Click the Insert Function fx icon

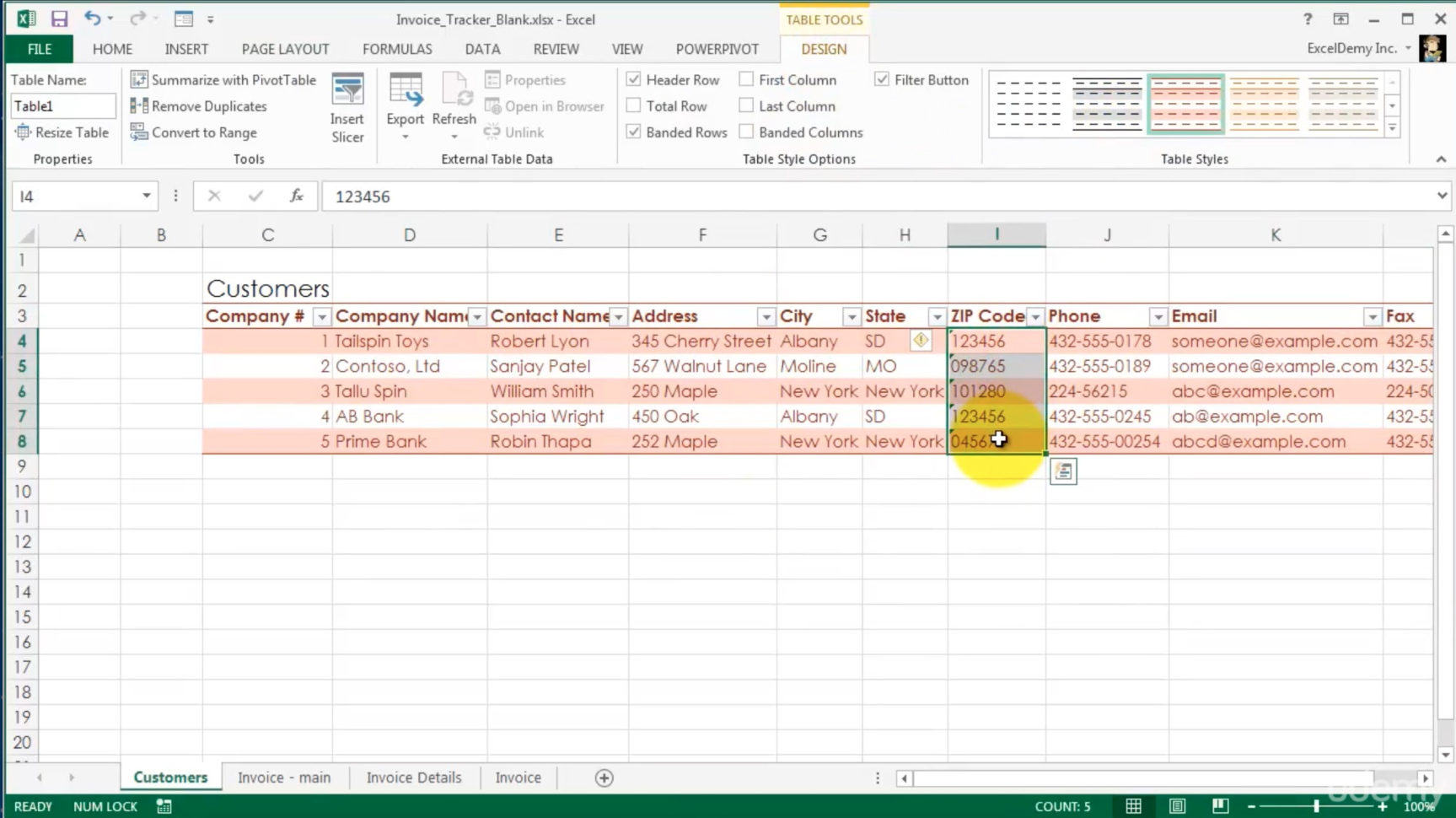(296, 196)
